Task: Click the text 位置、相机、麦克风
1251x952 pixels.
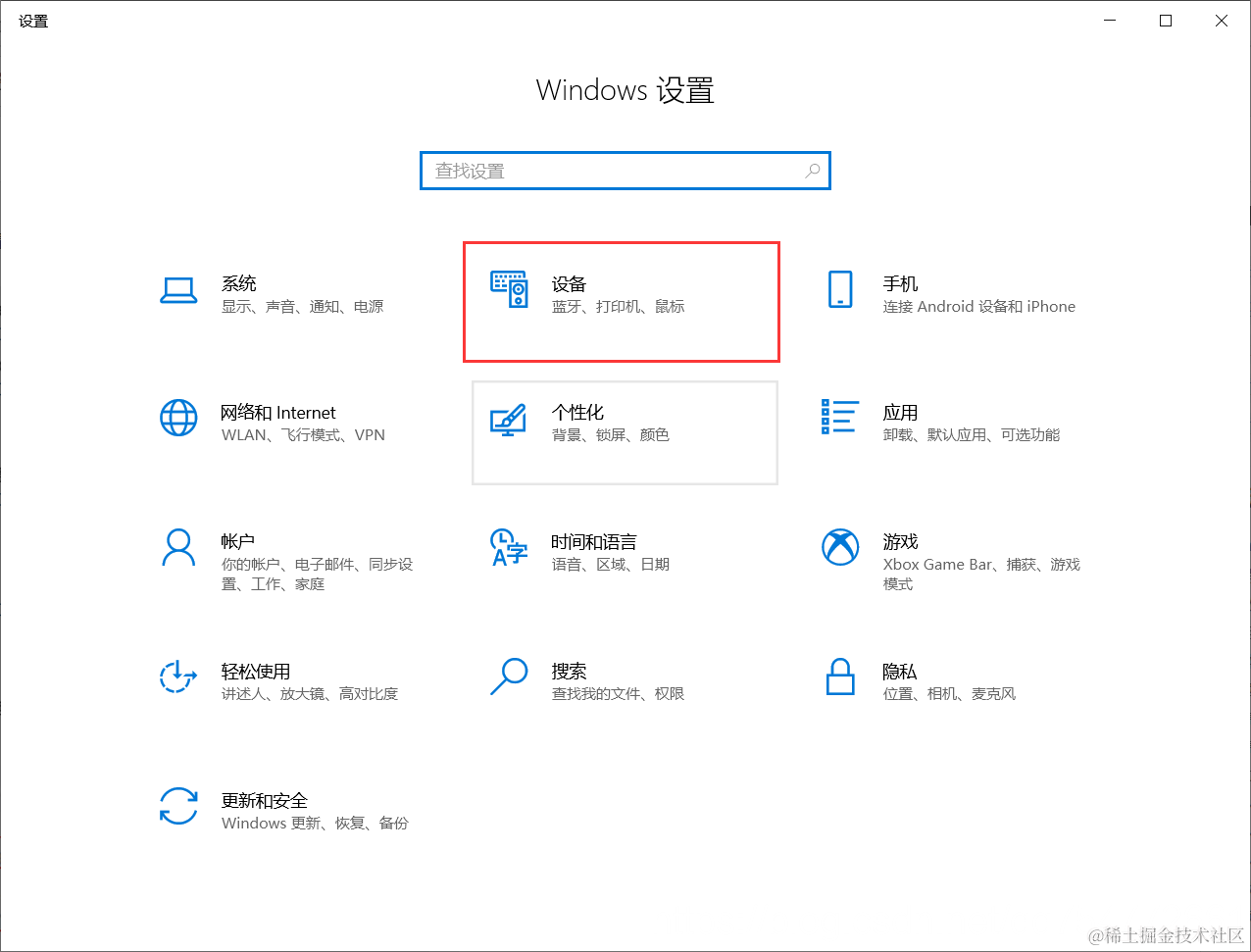Action: pyautogui.click(x=949, y=694)
